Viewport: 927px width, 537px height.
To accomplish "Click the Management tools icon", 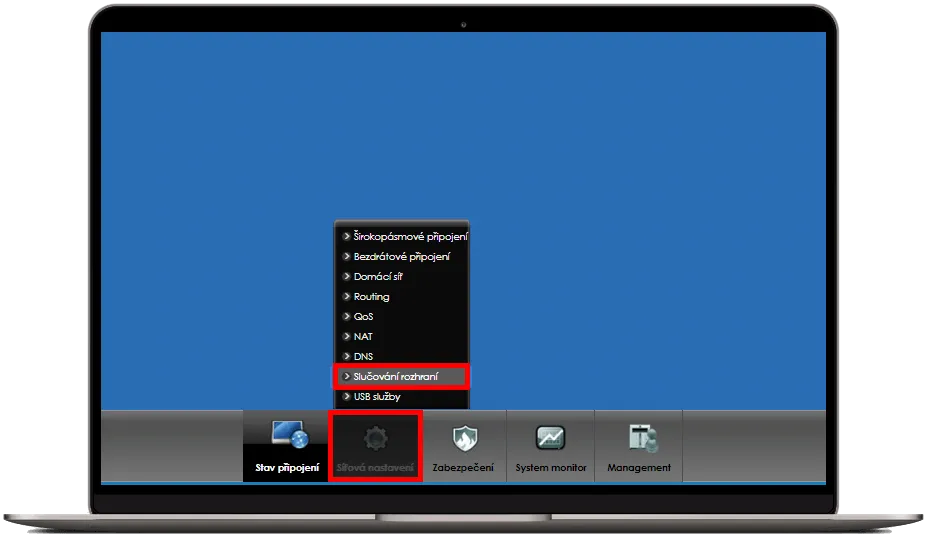I will (639, 438).
